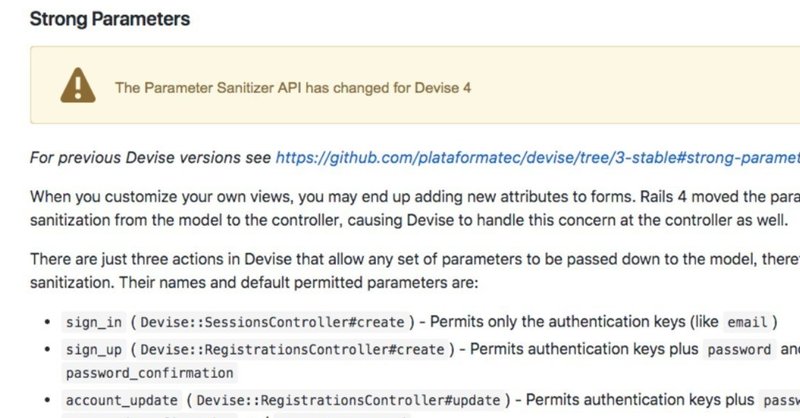Click the sign_in code label

94,323
